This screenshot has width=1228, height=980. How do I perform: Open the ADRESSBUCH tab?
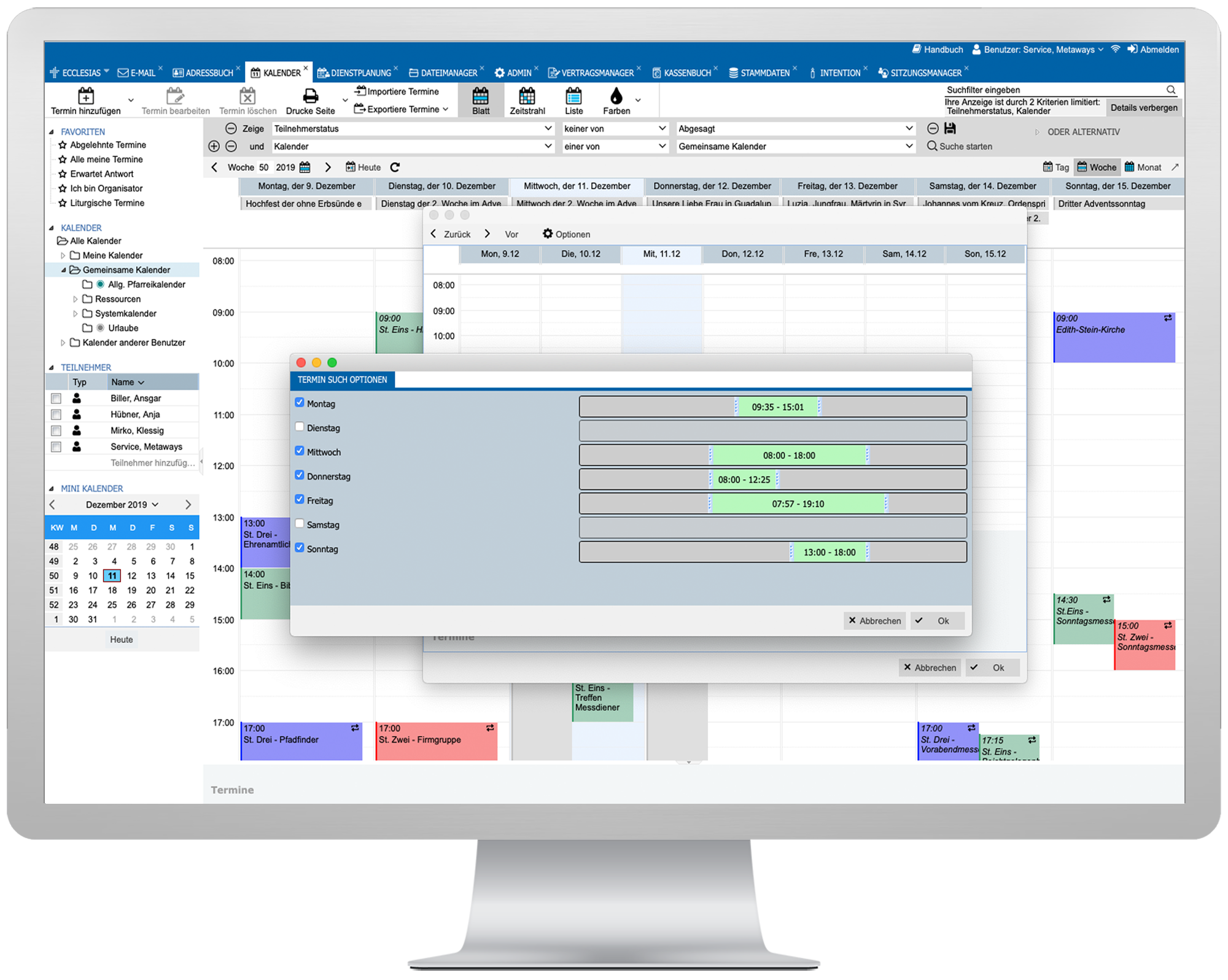pyautogui.click(x=203, y=72)
